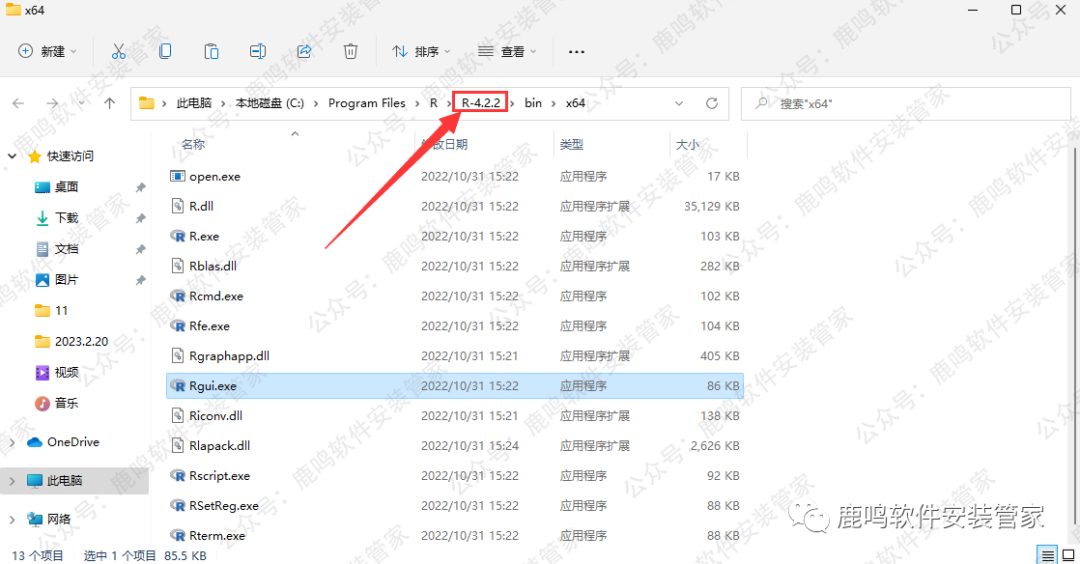Sort files by 名称 column header
Viewport: 1080px width, 564px height.
pos(193,145)
